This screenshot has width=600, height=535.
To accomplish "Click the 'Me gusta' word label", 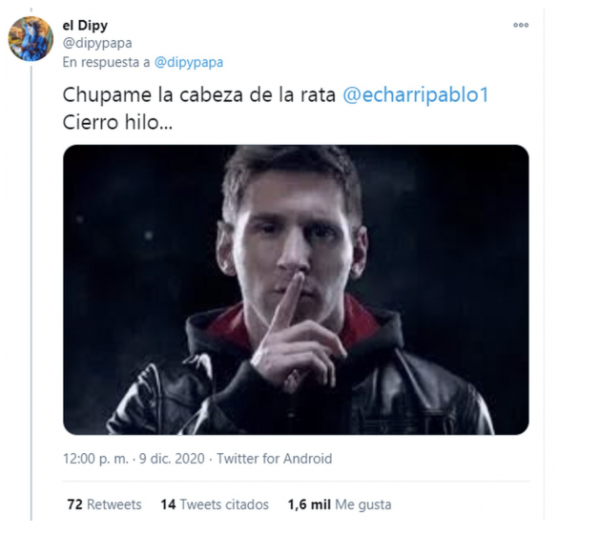I will point(363,505).
